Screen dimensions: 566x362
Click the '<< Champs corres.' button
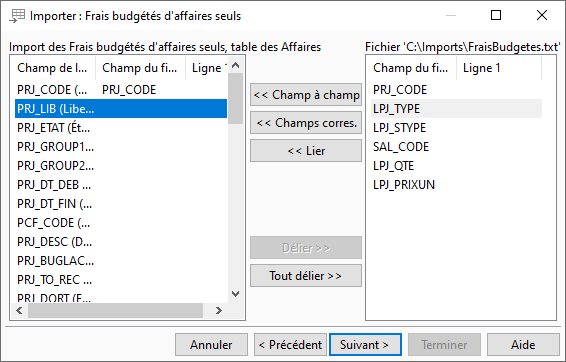coord(306,123)
